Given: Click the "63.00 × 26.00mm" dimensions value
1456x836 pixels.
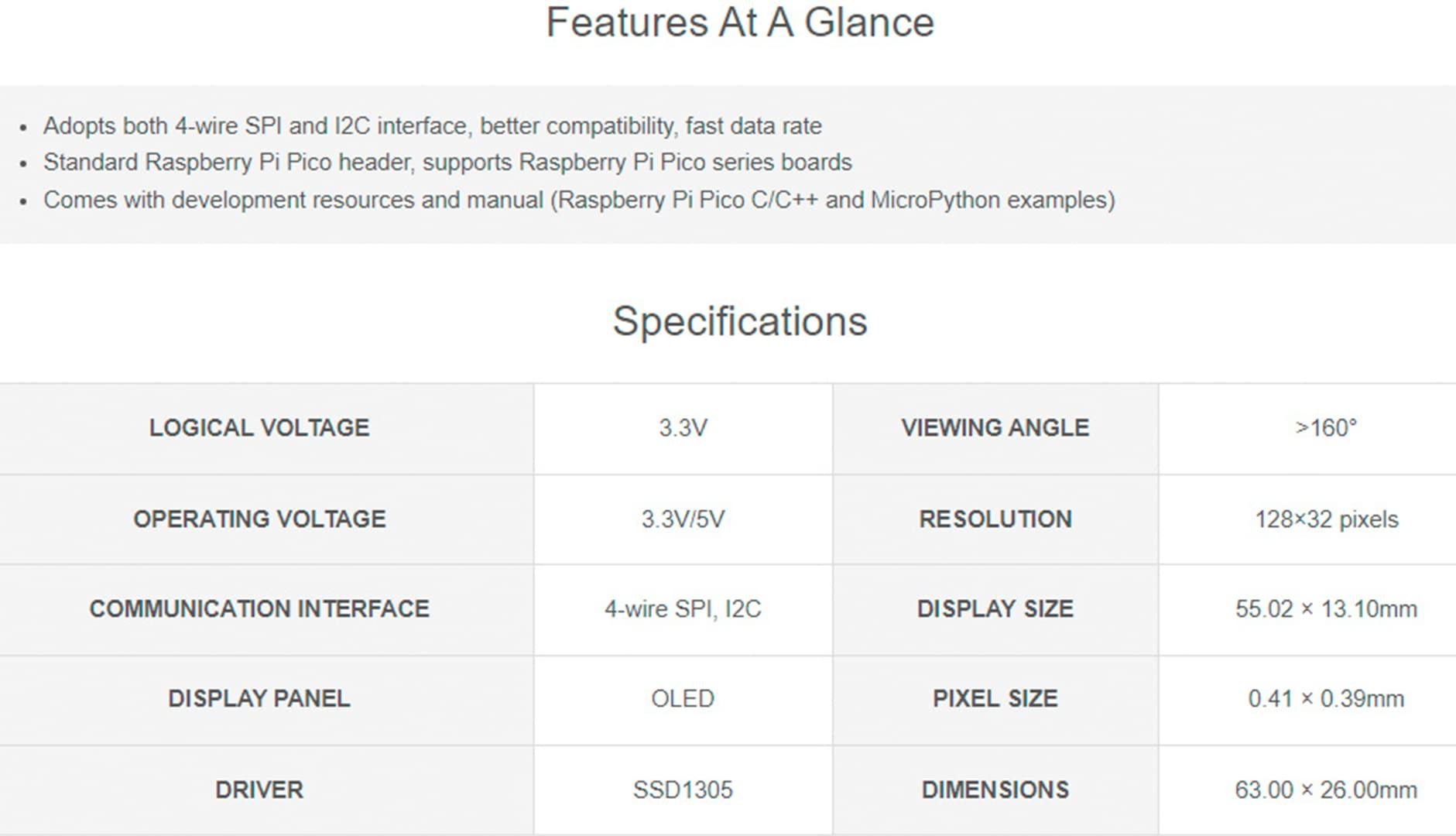Looking at the screenshot, I should pos(1326,790).
